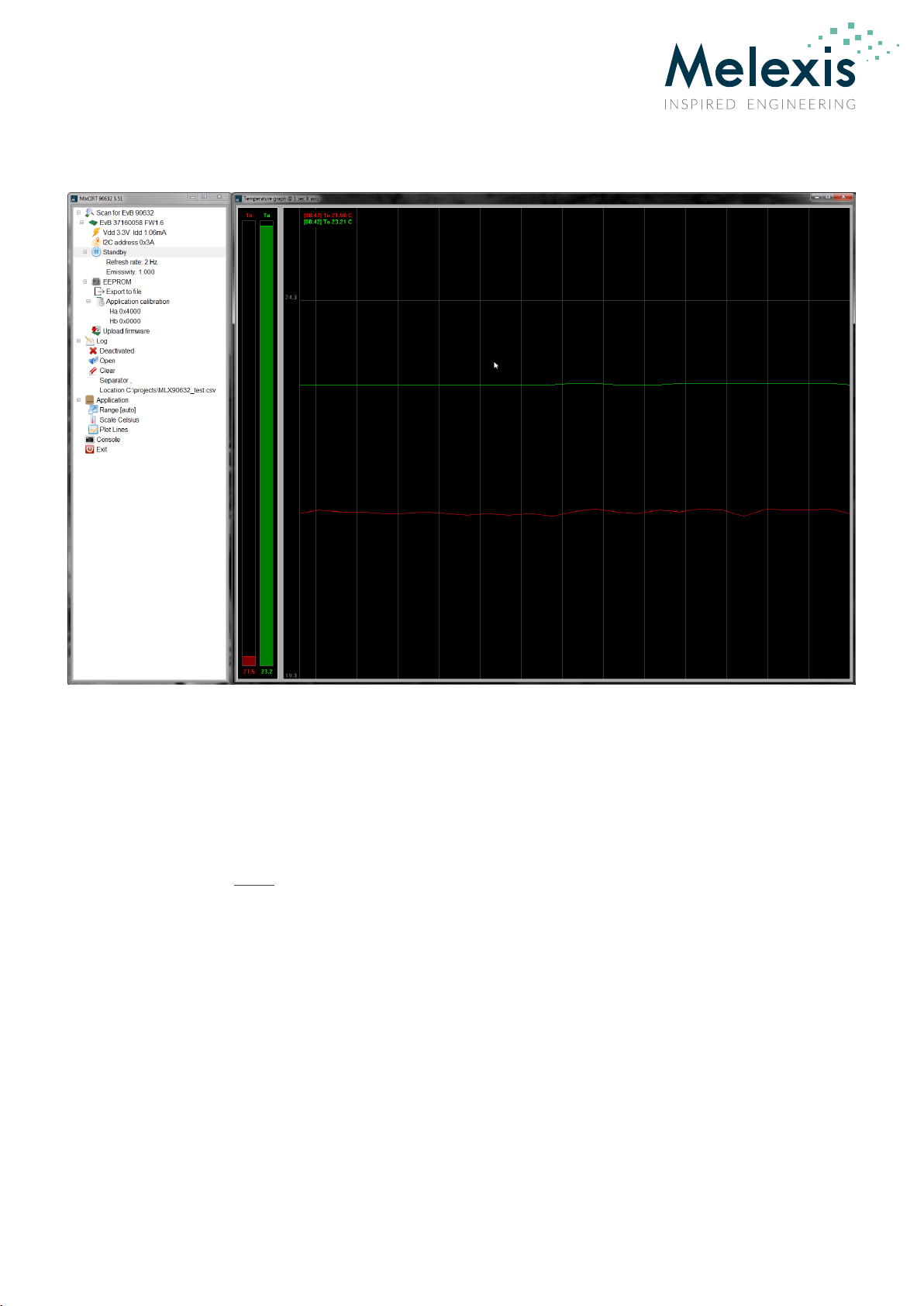The width and height of the screenshot is (924, 1306).
Task: Click the green Ta readout in graph legend
Action: pyautogui.click(x=327, y=222)
